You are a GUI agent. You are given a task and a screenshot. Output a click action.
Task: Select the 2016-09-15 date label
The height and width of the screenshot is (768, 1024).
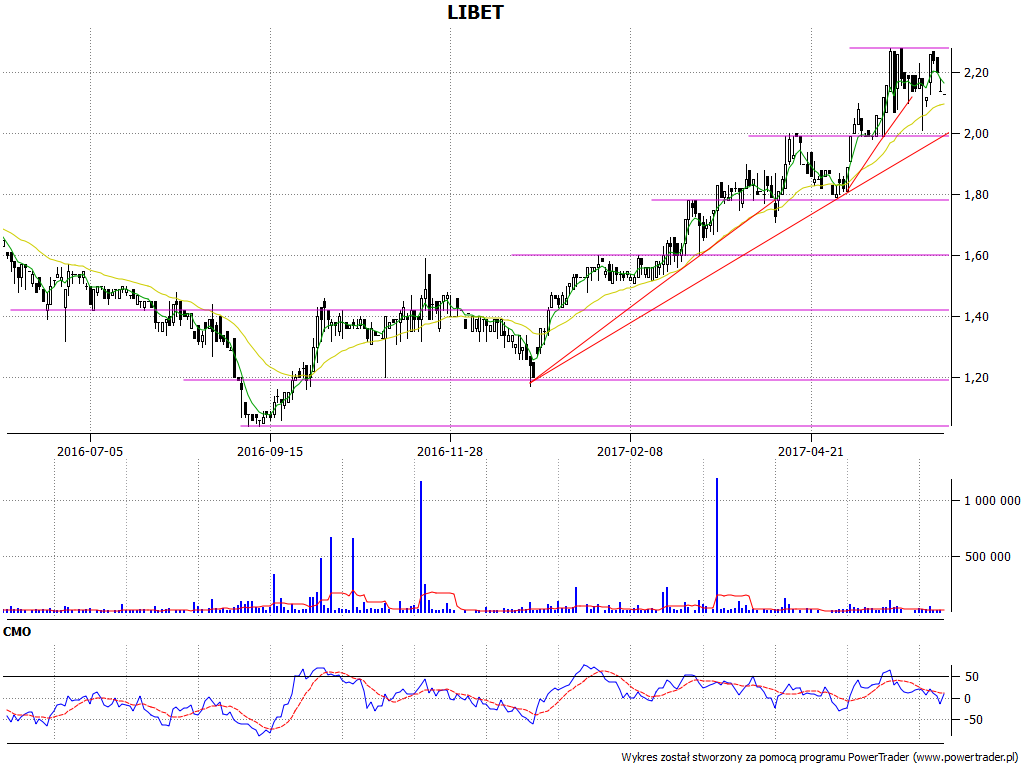coord(270,451)
